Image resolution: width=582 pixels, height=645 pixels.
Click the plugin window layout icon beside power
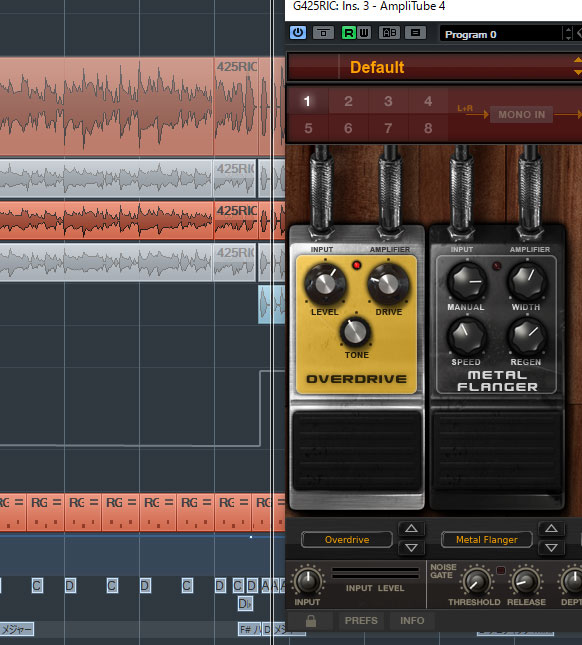click(x=323, y=32)
